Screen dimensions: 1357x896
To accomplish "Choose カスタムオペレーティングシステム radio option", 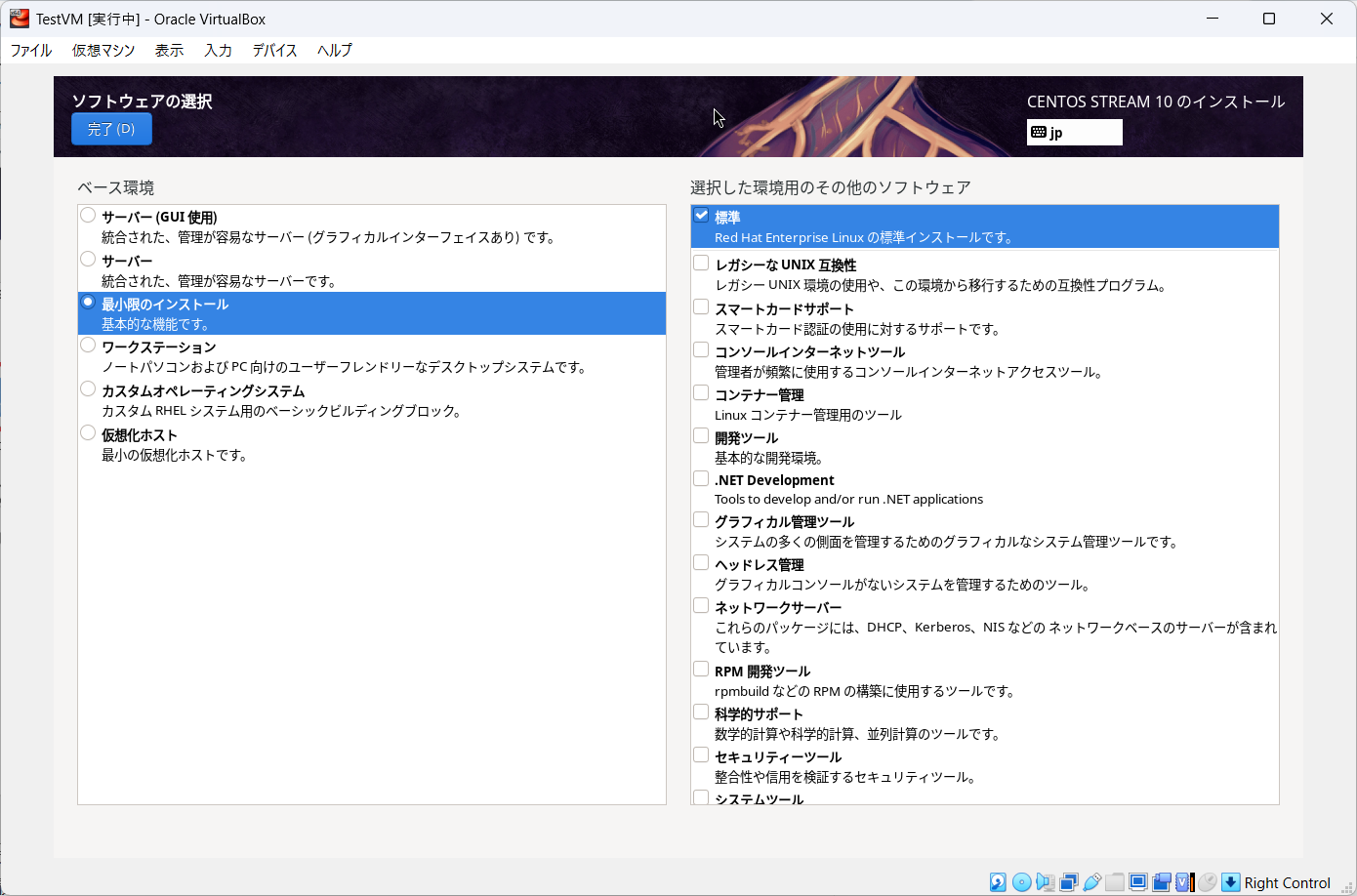I will pyautogui.click(x=88, y=389).
